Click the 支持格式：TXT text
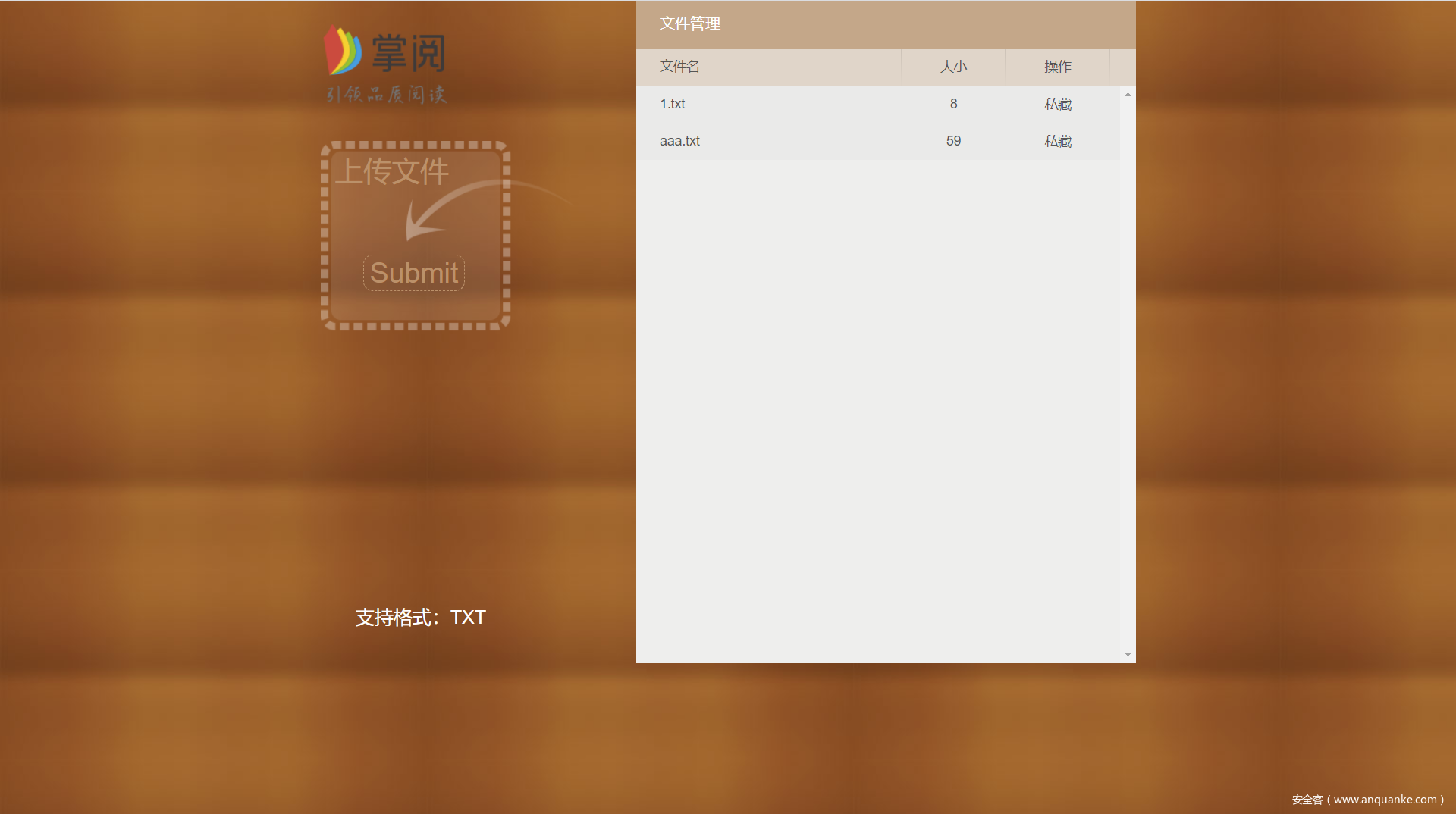The width and height of the screenshot is (1456, 814). coord(420,617)
